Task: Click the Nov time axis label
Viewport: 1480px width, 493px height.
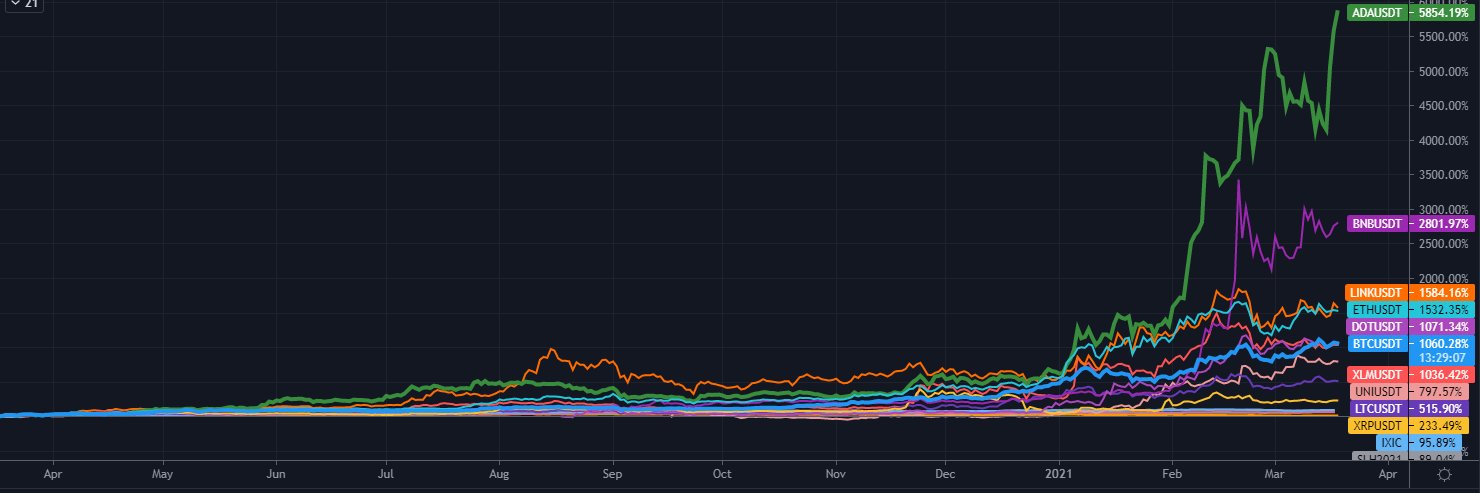Action: (834, 477)
